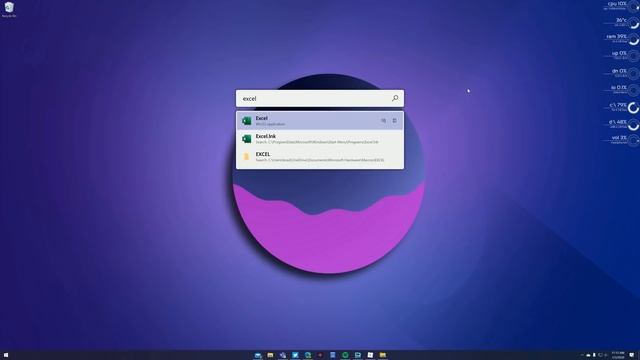Open the Twitter app in the taskbar
Image resolution: width=640 pixels, height=360 pixels.
click(295, 355)
